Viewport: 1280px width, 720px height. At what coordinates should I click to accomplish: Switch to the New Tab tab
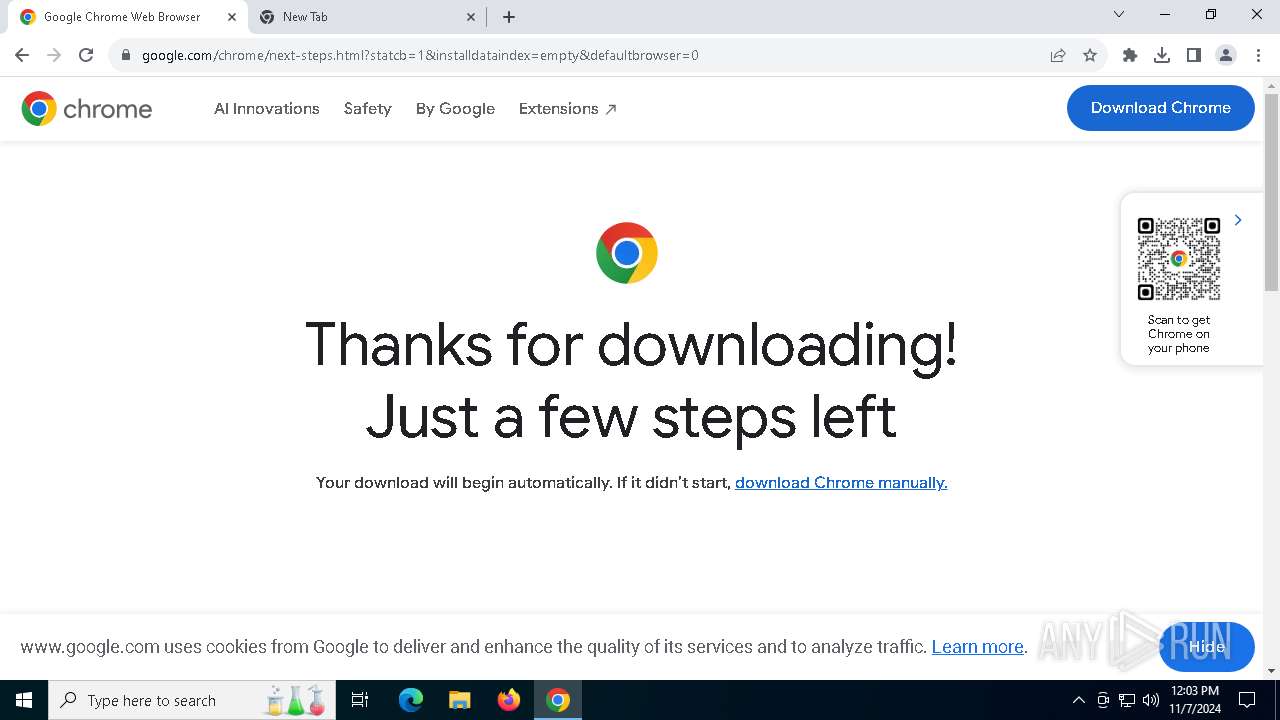point(367,17)
